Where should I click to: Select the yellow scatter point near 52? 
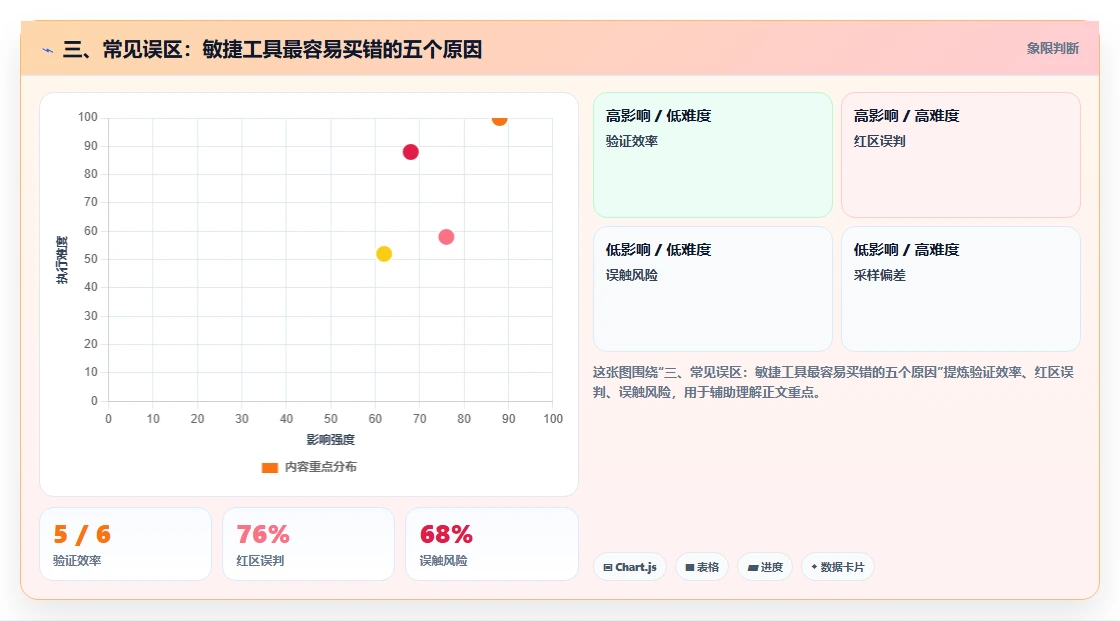coord(384,254)
